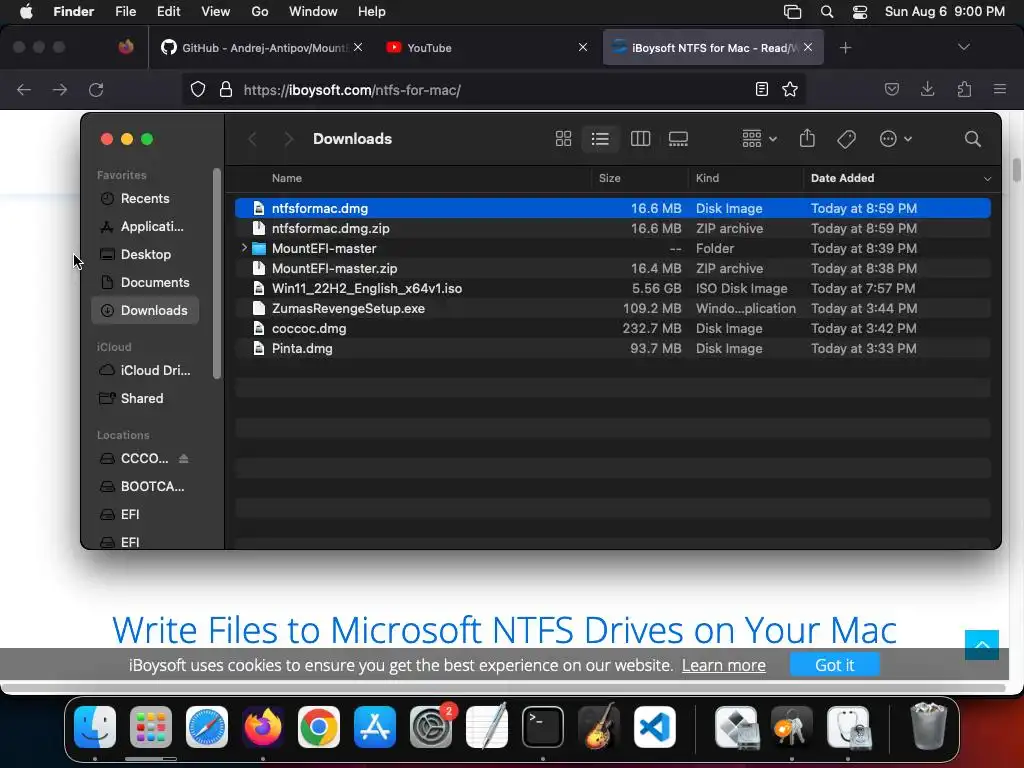The height and width of the screenshot is (768, 1024).
Task: Select ZumasRevengeSetup.exe file
Action: pos(613,308)
